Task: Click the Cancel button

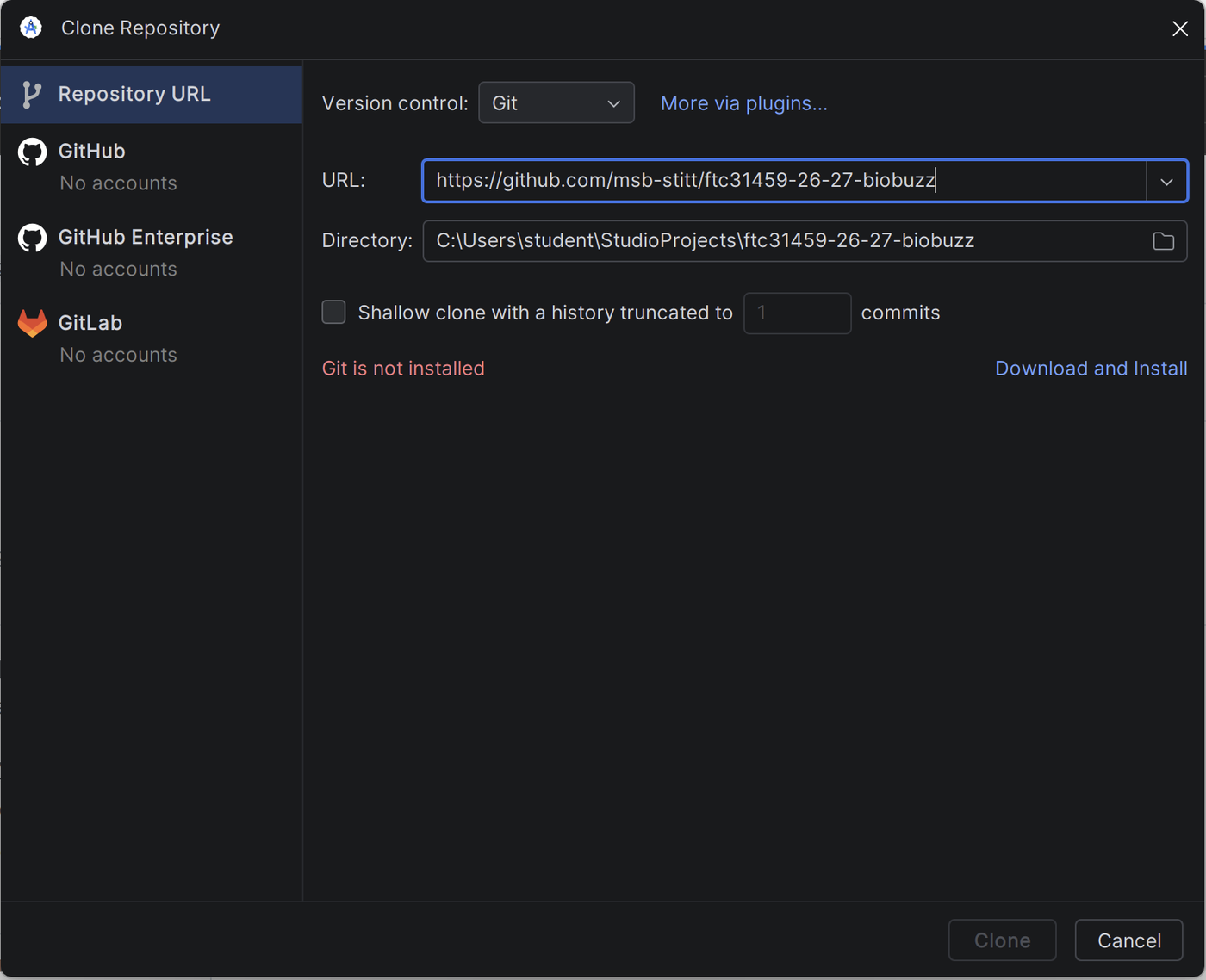Action: [1129, 940]
